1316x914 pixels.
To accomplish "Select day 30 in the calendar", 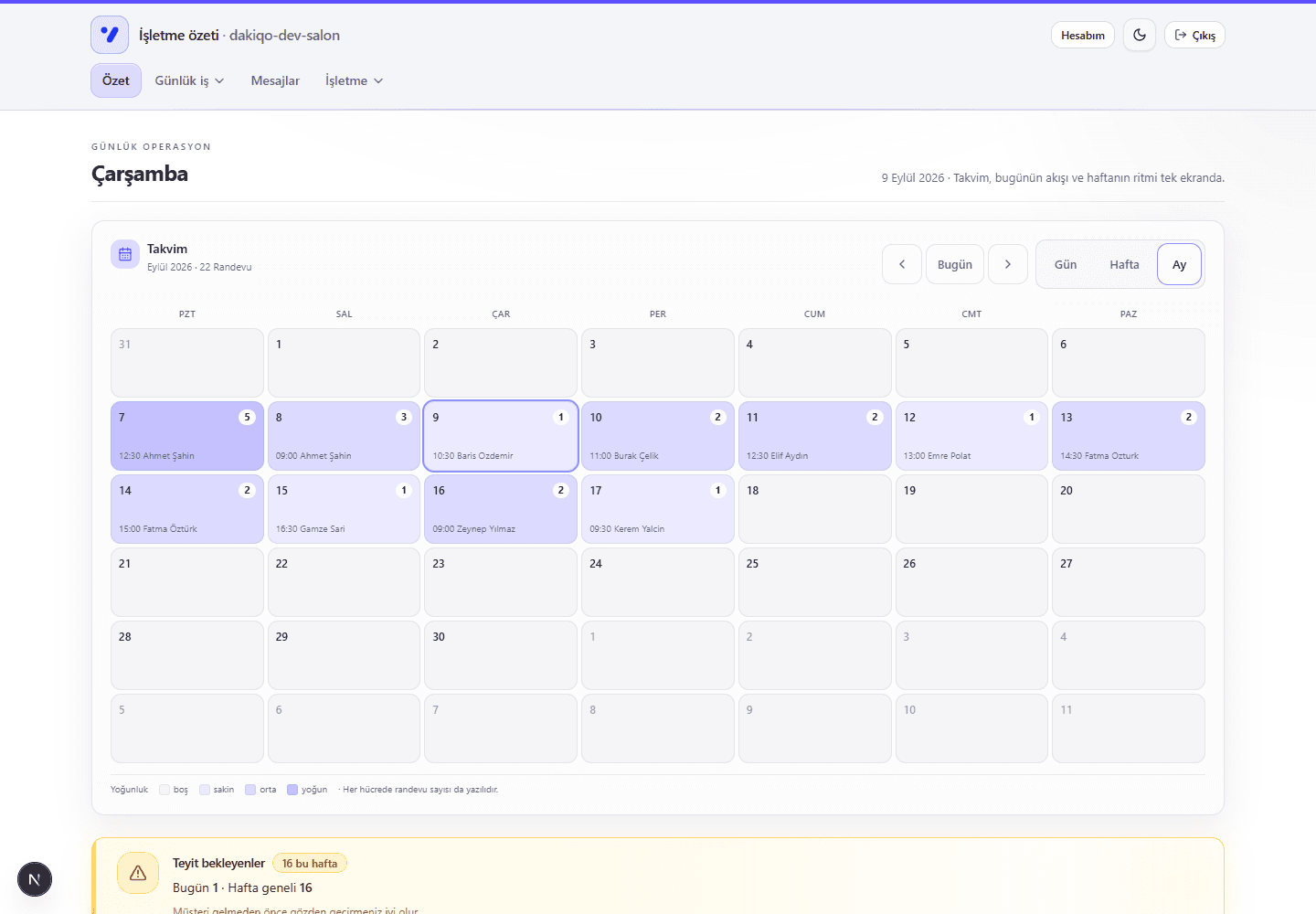I will 501,655.
